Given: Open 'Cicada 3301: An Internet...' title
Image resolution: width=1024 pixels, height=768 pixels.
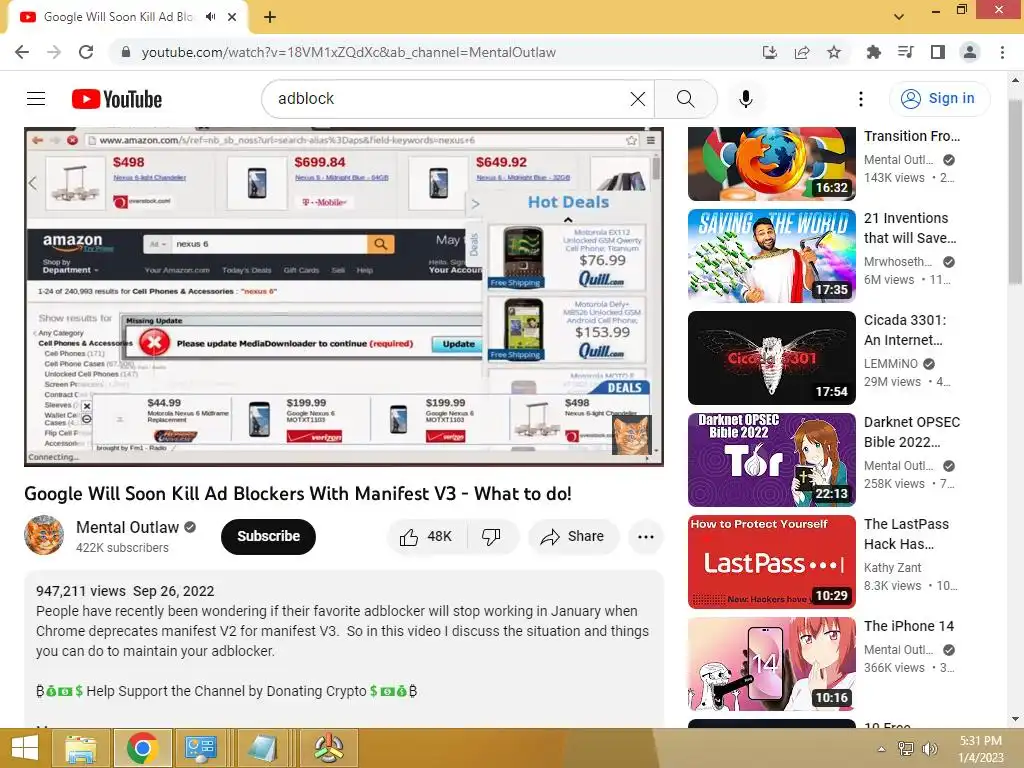Looking at the screenshot, I should (x=905, y=330).
